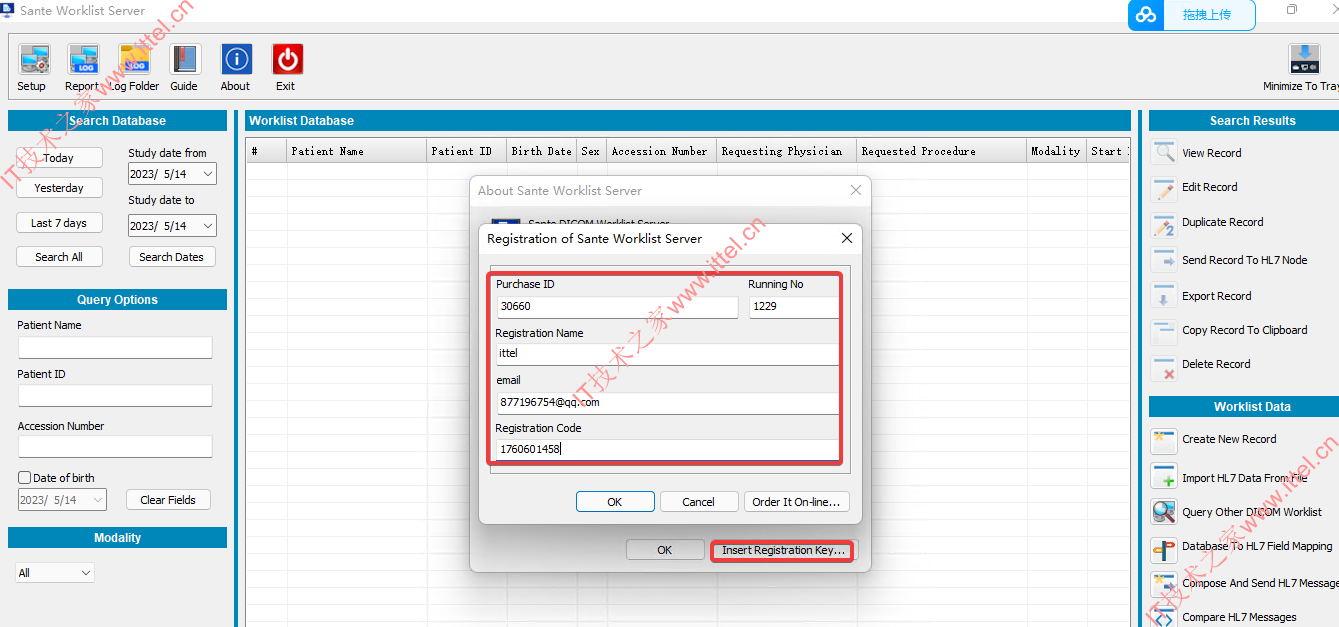The height and width of the screenshot is (627, 1339).
Task: Click the Running No field
Action: pyautogui.click(x=794, y=306)
